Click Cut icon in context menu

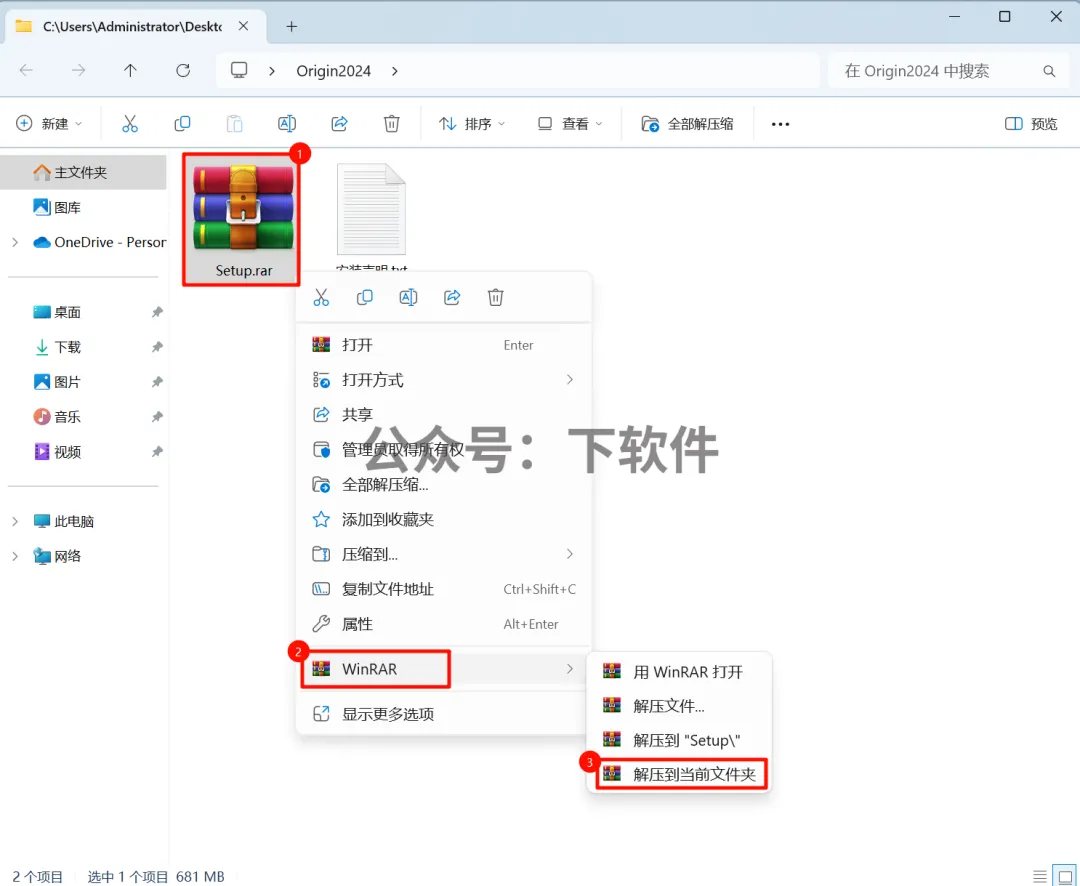(x=321, y=298)
